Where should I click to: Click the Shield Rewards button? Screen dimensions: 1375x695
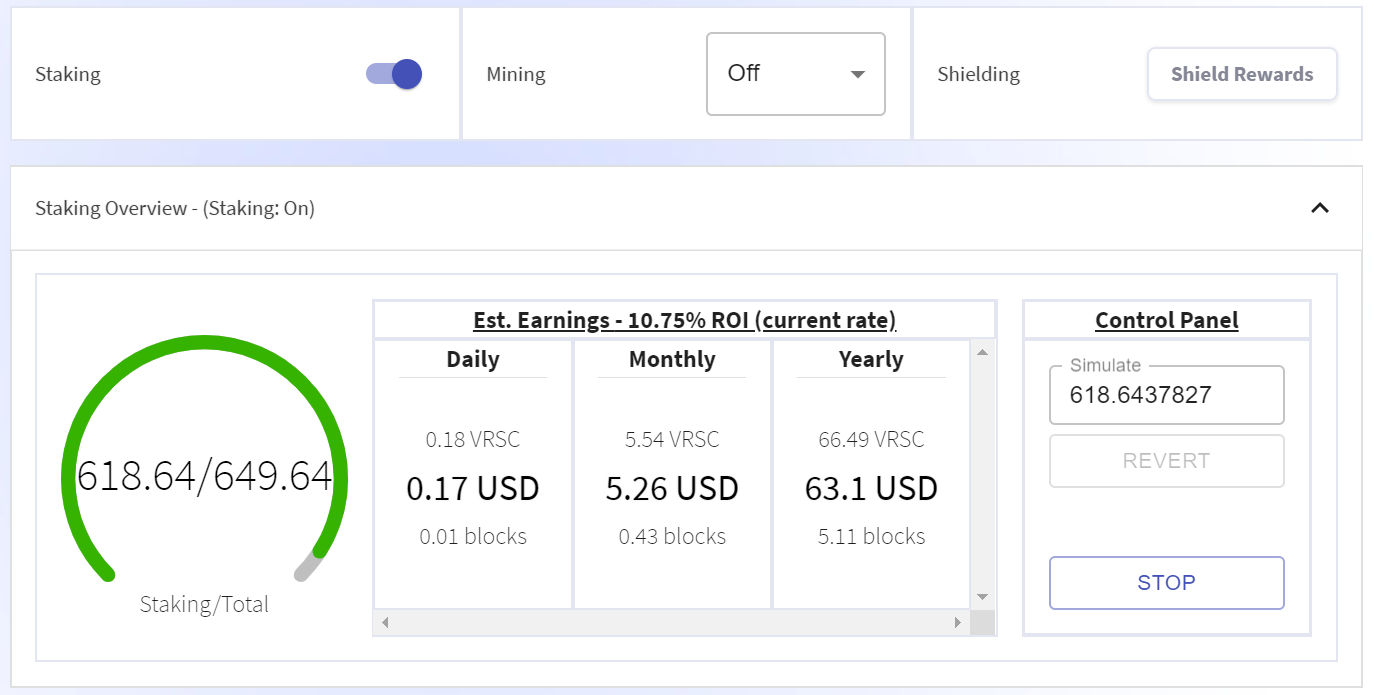[x=1242, y=74]
